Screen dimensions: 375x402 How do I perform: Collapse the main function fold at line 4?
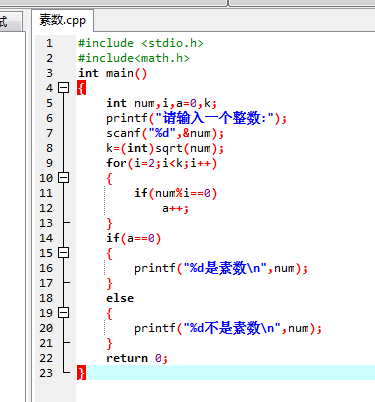63,88
